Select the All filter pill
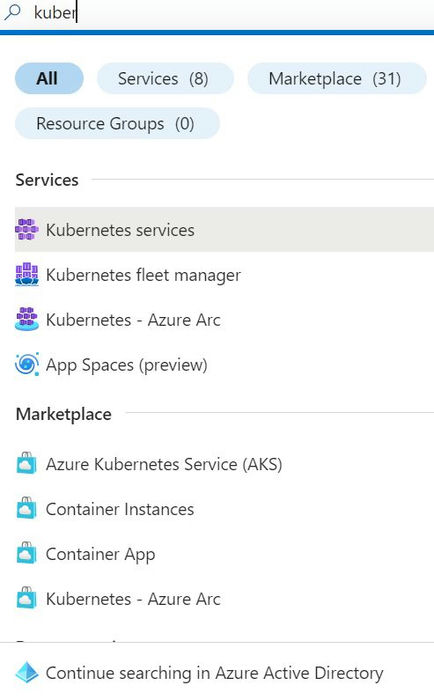This screenshot has height=700, width=434. (49, 79)
